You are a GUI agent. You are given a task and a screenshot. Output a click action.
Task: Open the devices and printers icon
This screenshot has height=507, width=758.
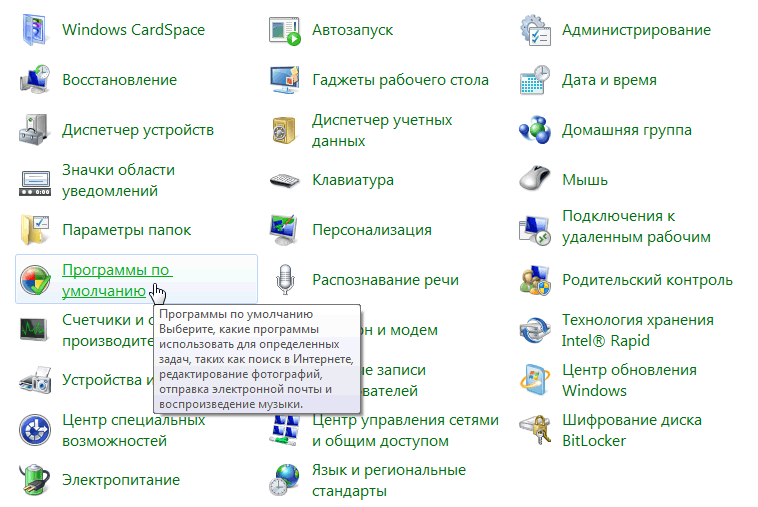(35, 380)
